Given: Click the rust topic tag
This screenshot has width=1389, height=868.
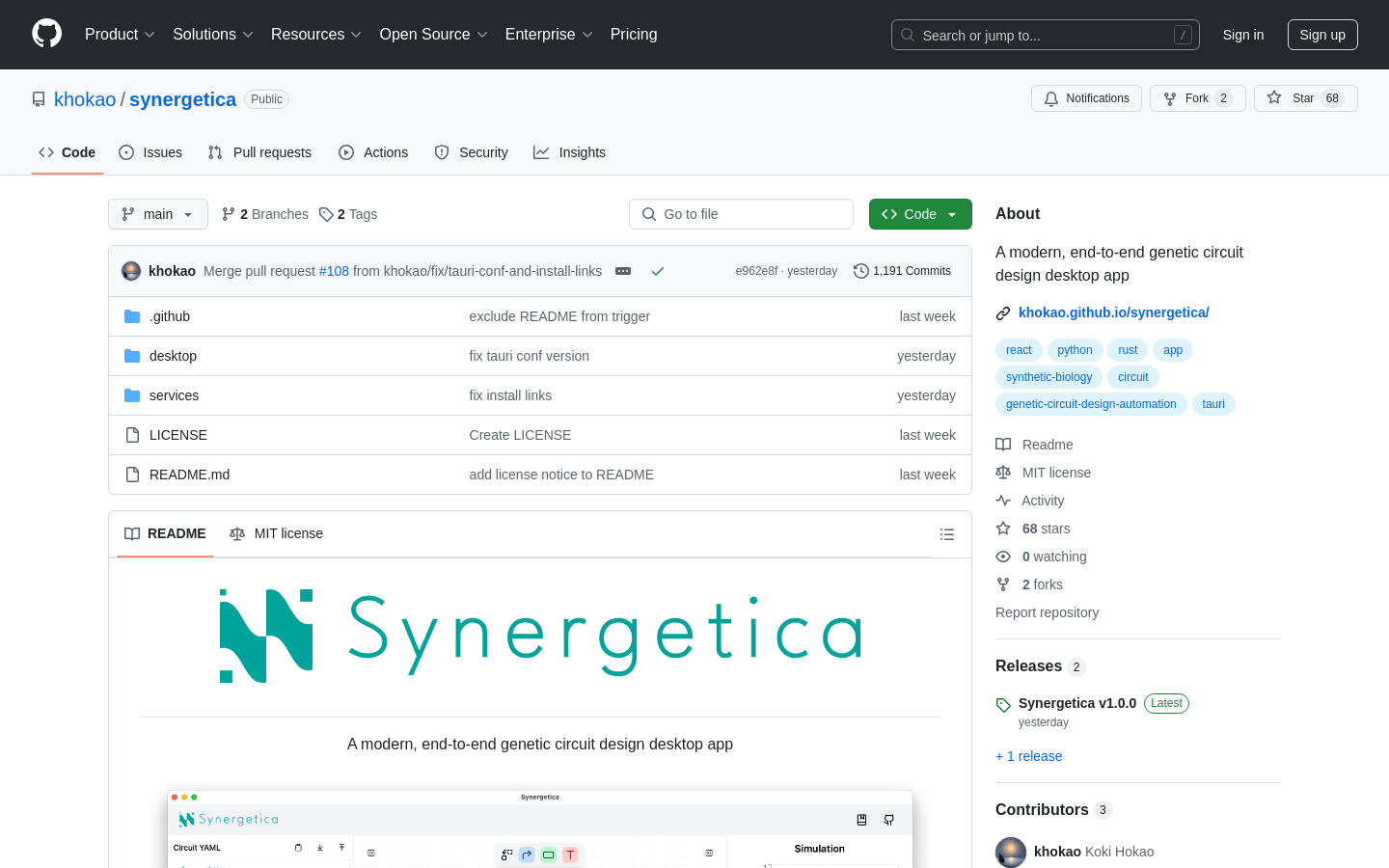Looking at the screenshot, I should coord(1128,350).
